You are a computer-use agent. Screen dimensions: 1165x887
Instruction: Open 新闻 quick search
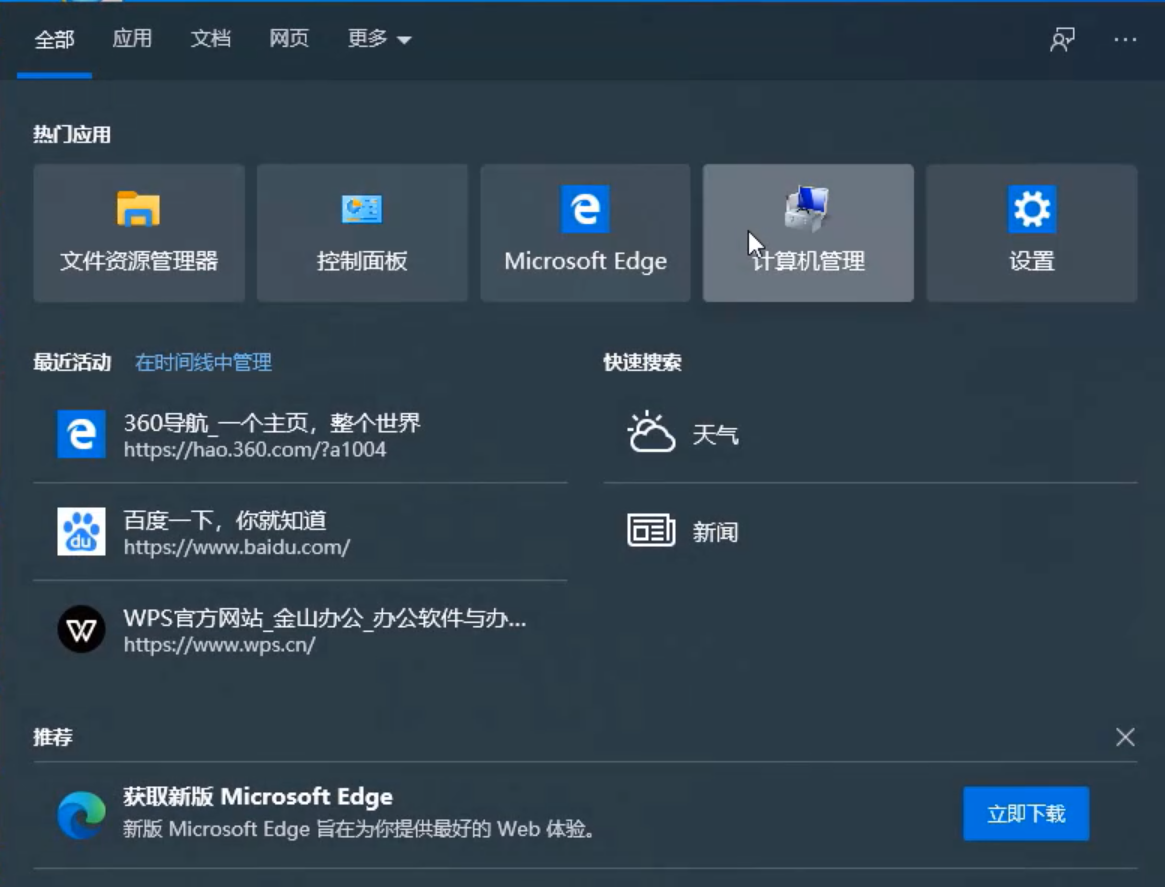[x=715, y=532]
